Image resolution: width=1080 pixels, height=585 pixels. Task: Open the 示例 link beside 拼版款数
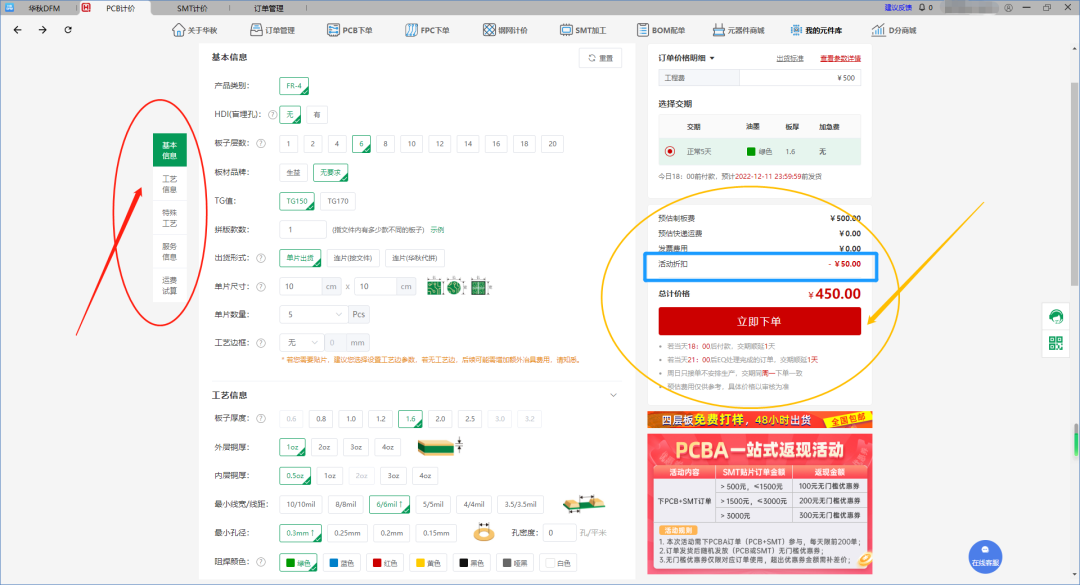pyautogui.click(x=437, y=229)
